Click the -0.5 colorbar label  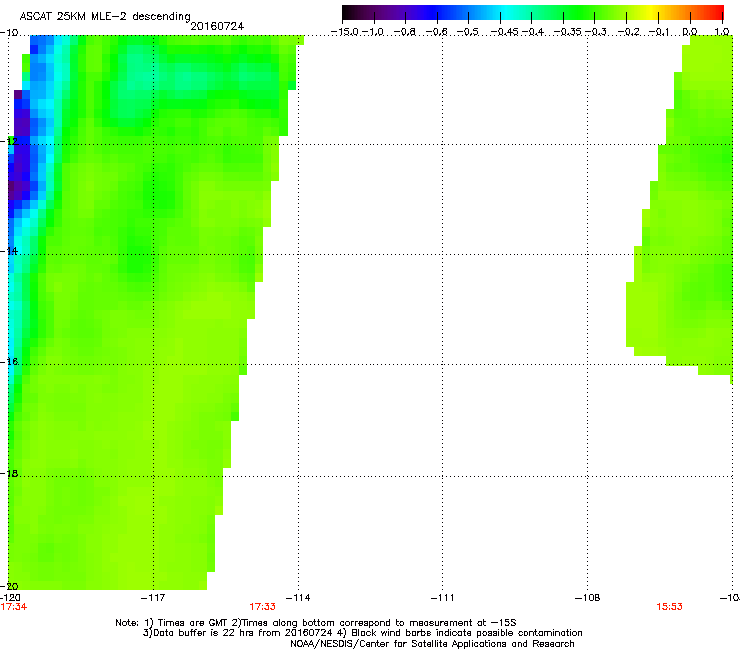(468, 32)
